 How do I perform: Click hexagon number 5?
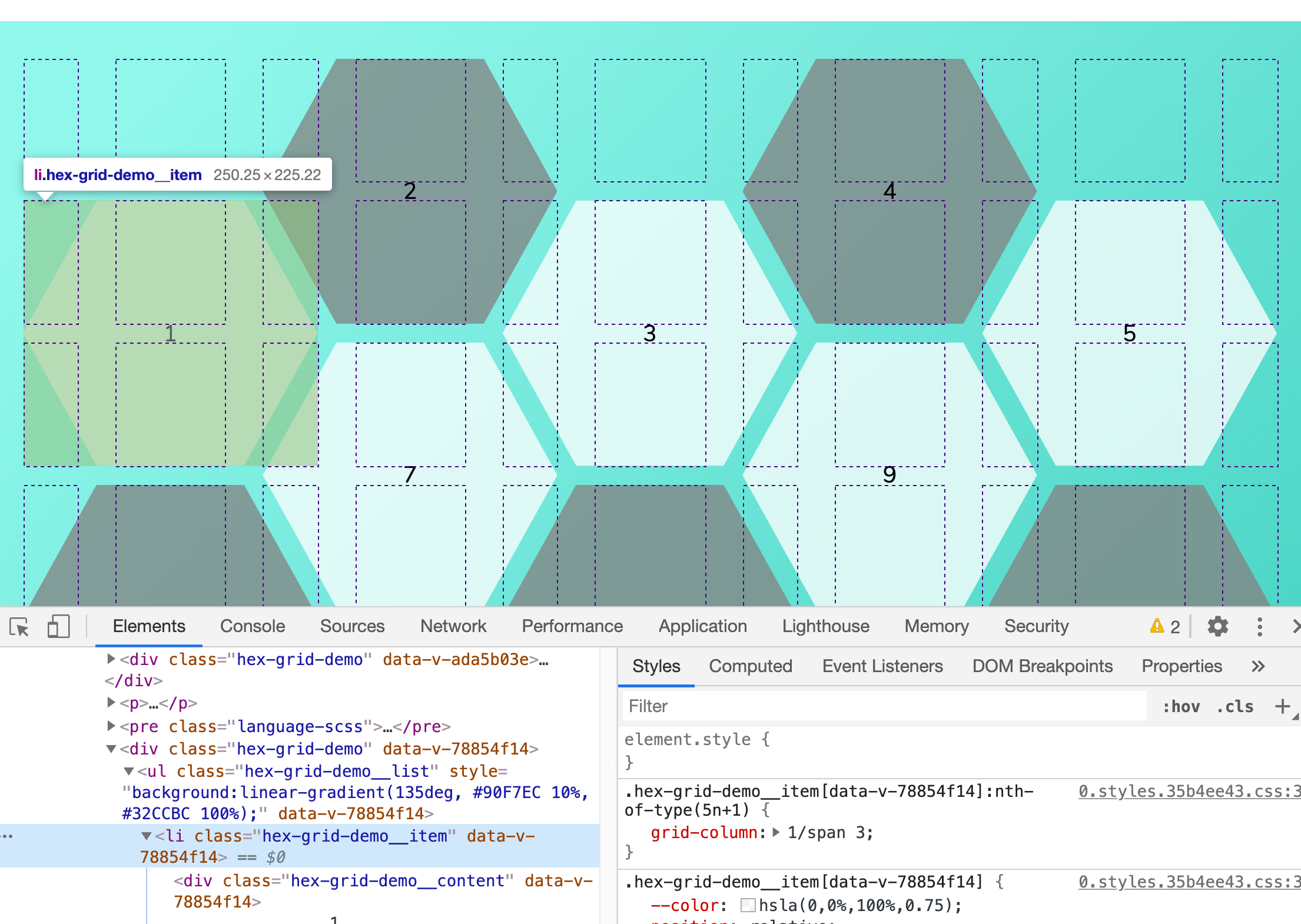tap(1129, 334)
